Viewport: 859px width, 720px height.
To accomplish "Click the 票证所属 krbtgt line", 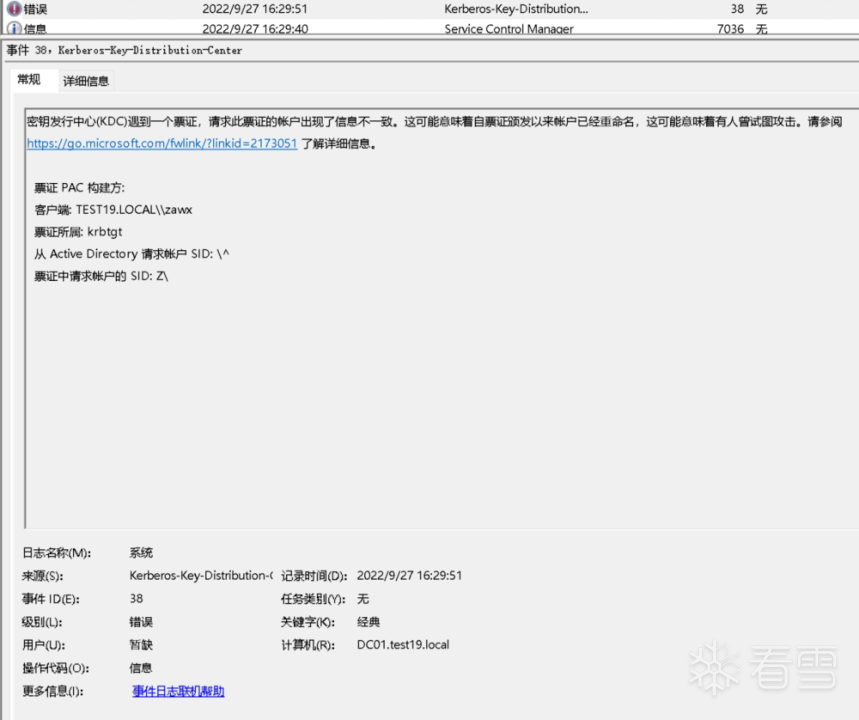I will tap(78, 232).
